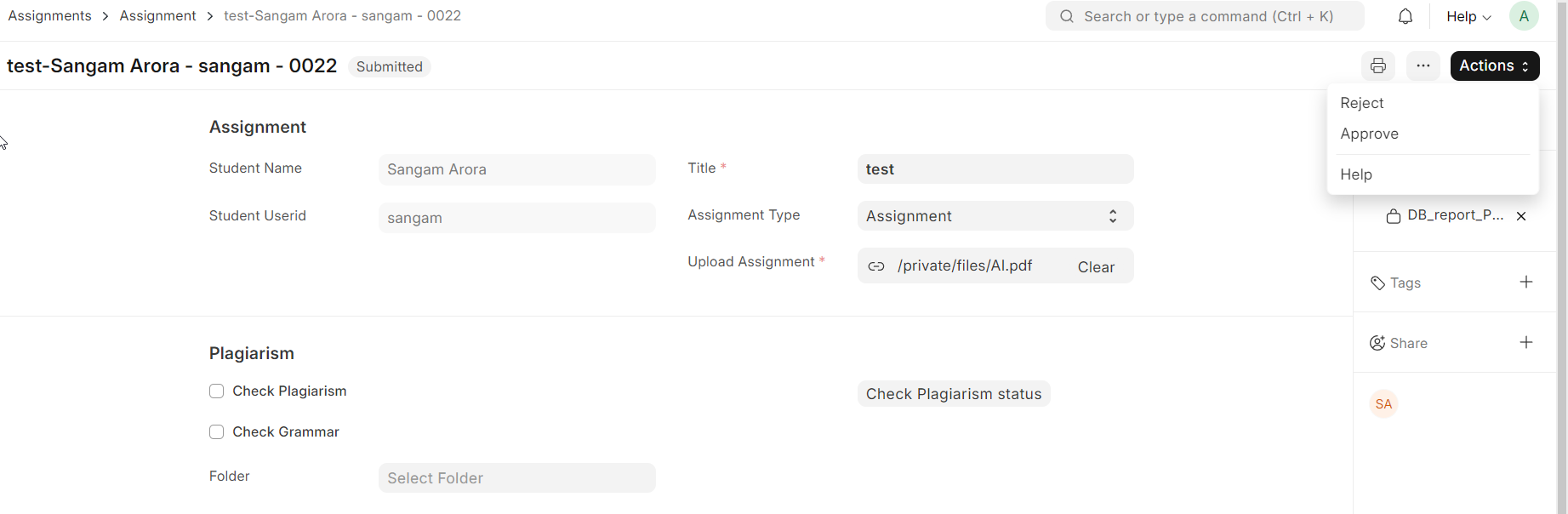Click the notifications bell icon
Screen dimensions: 1568x514
[x=1405, y=16]
